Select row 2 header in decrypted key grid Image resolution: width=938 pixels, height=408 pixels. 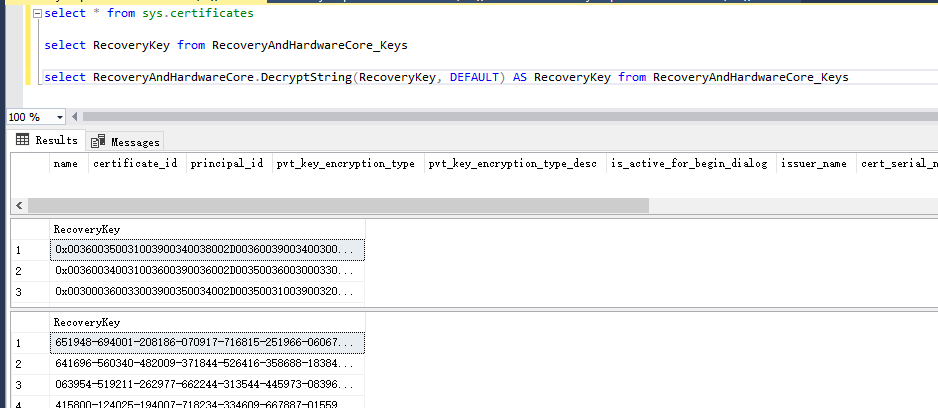30,364
